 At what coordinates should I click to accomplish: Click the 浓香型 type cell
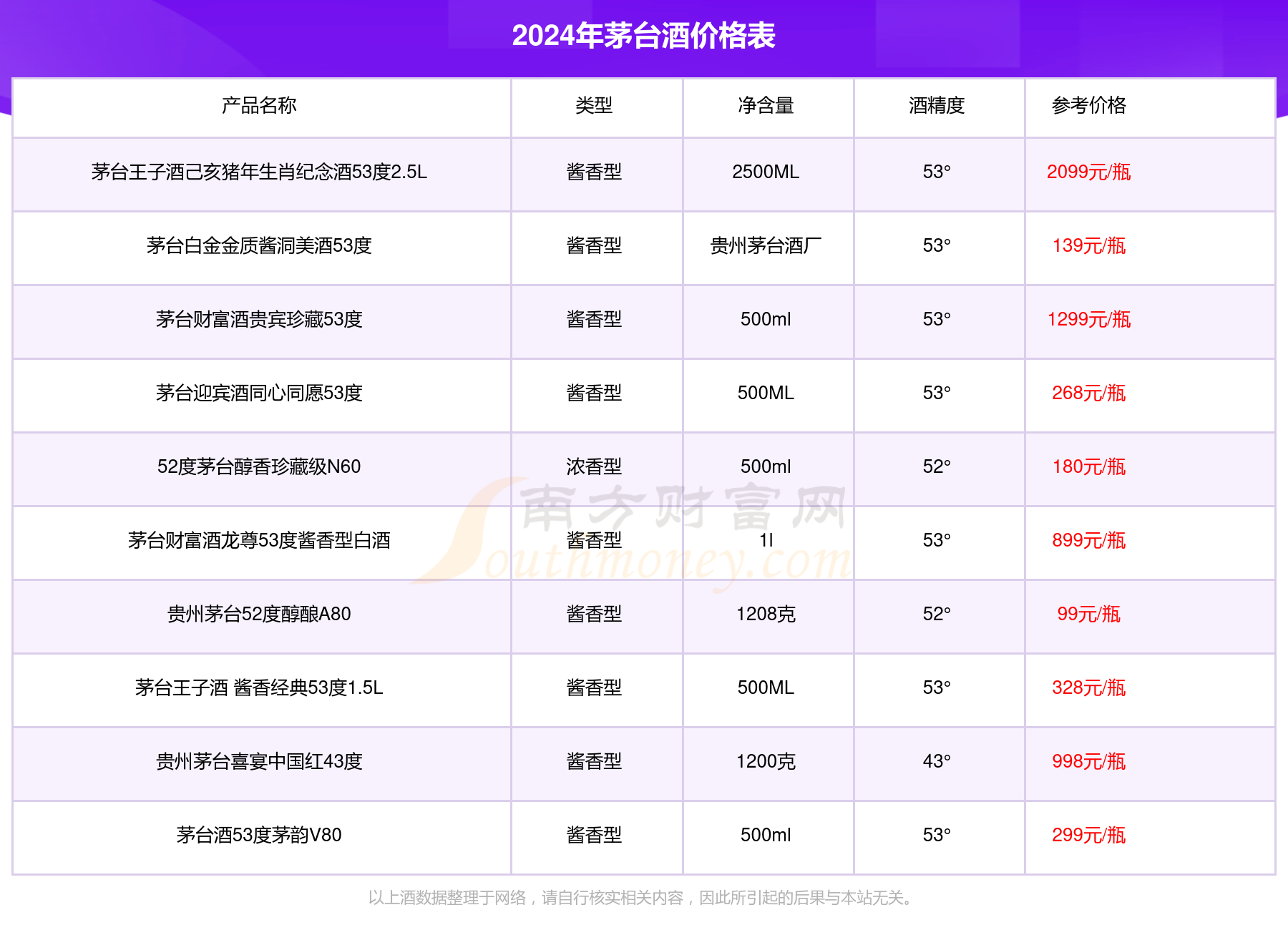pos(594,467)
